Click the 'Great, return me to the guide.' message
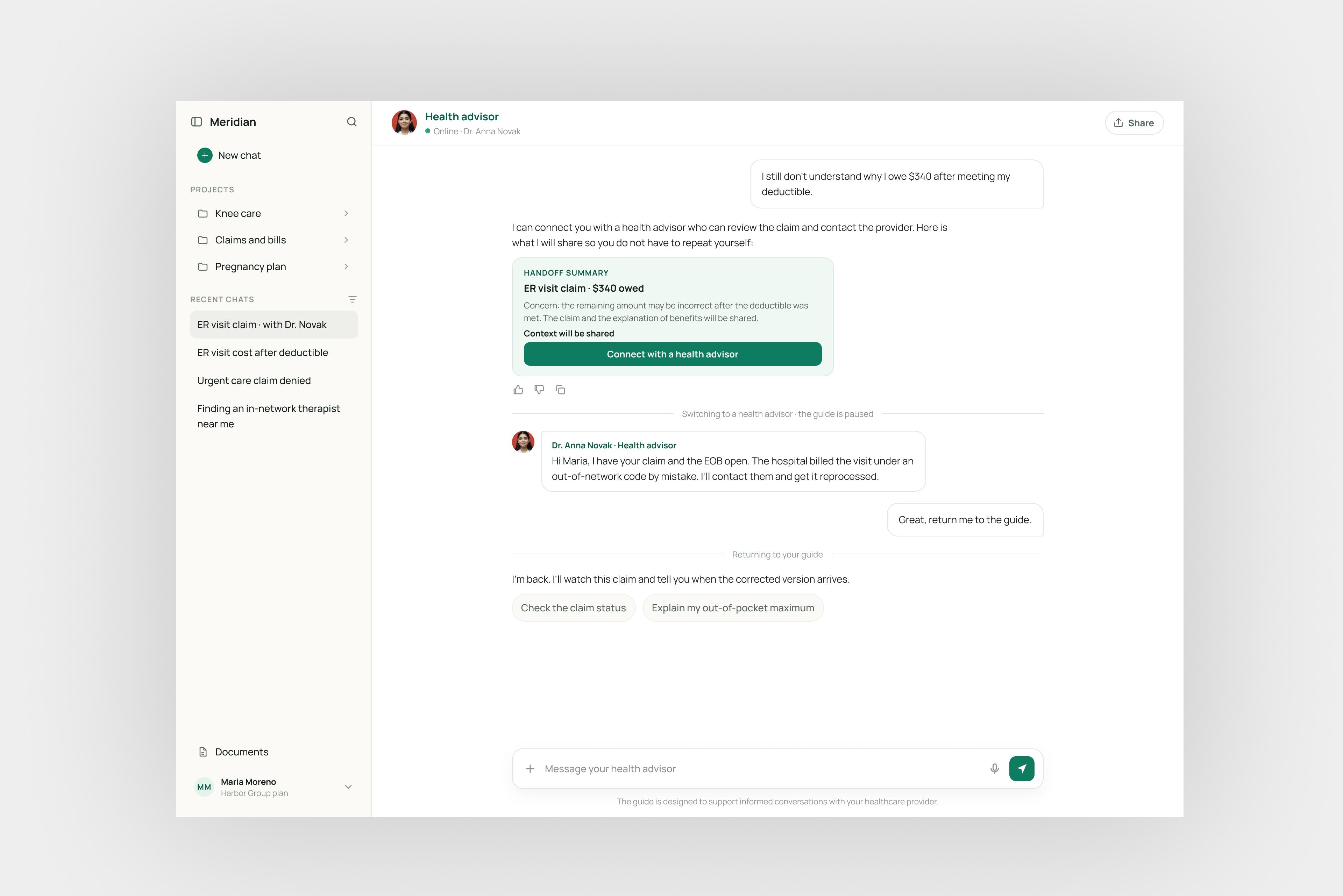The image size is (1343, 896). point(965,520)
